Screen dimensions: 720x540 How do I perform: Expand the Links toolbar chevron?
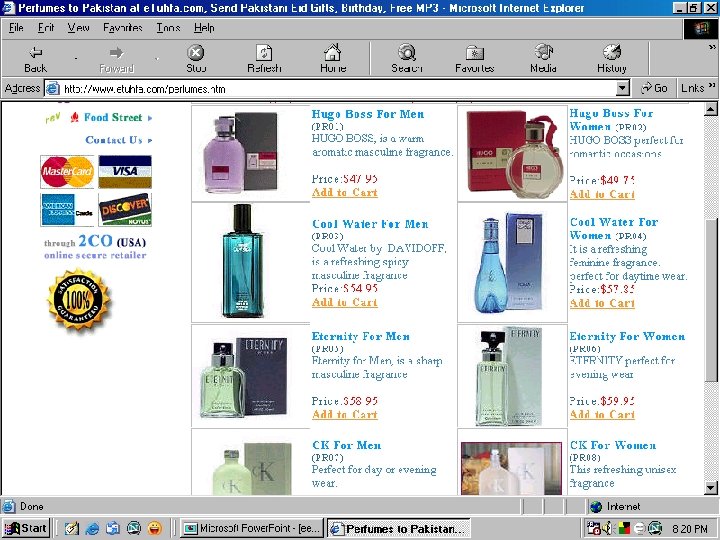[x=712, y=85]
